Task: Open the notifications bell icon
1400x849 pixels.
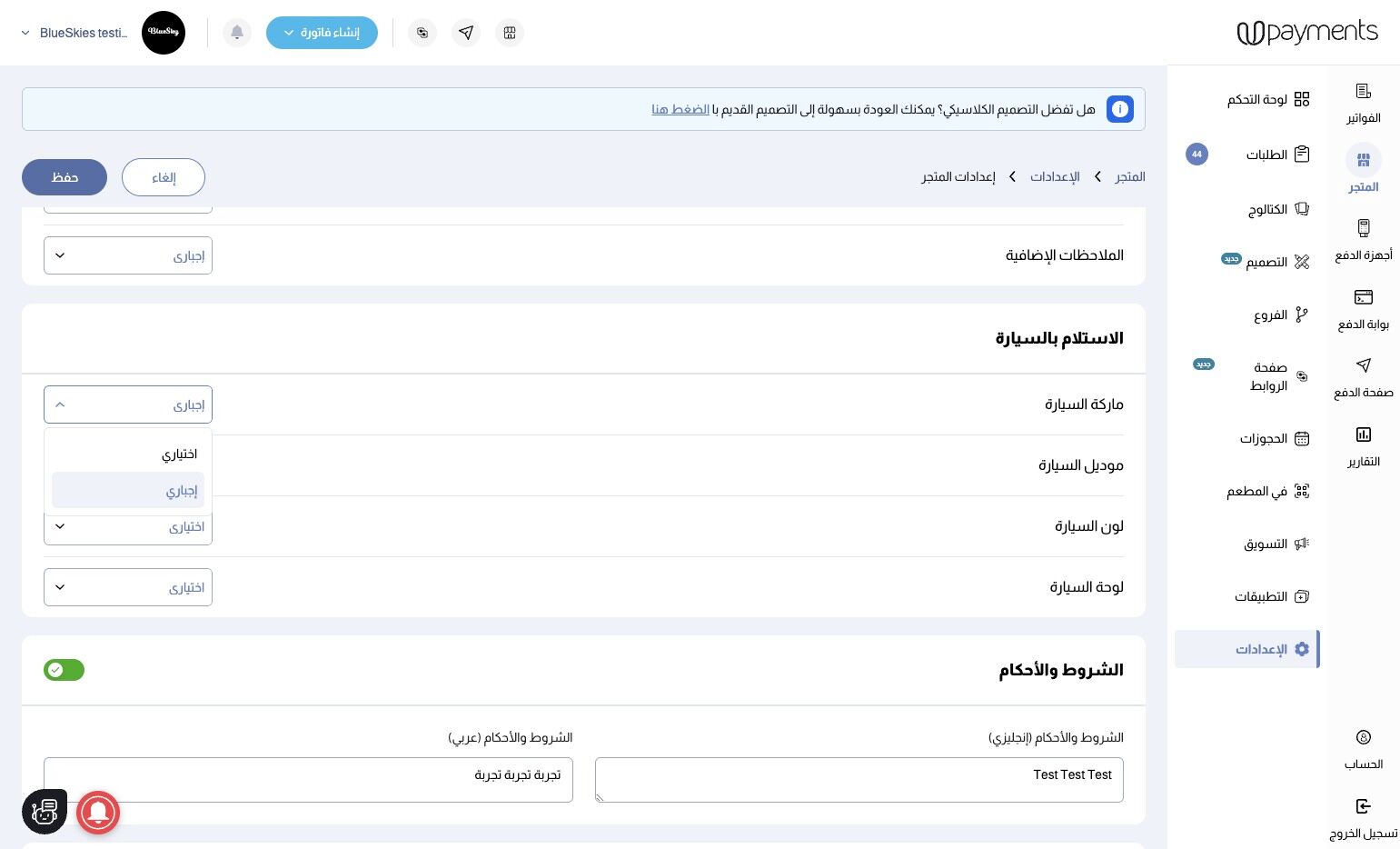Action: (x=237, y=33)
